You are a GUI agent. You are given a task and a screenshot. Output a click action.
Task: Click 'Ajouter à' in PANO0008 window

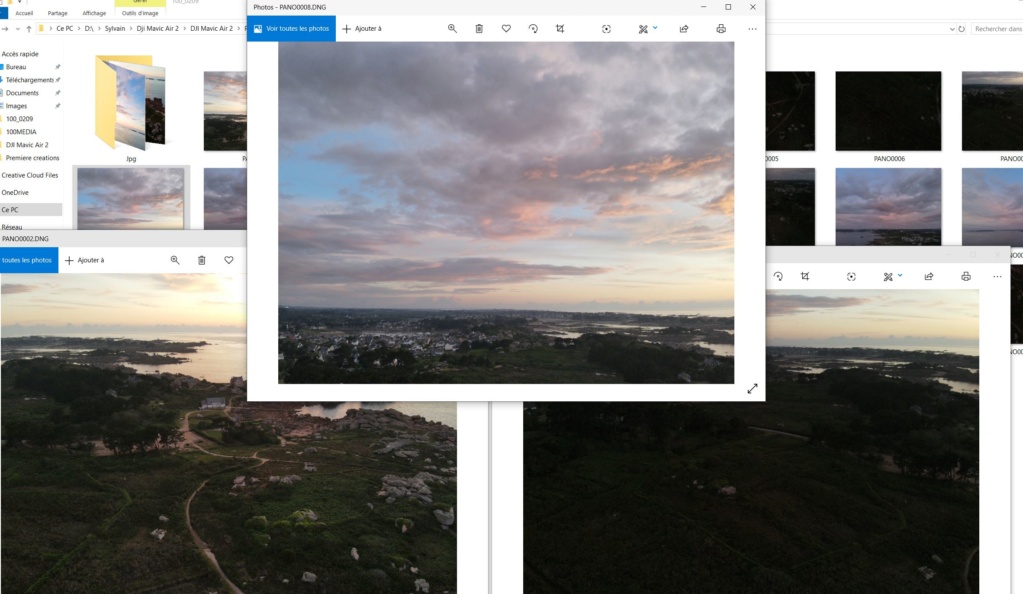(362, 29)
